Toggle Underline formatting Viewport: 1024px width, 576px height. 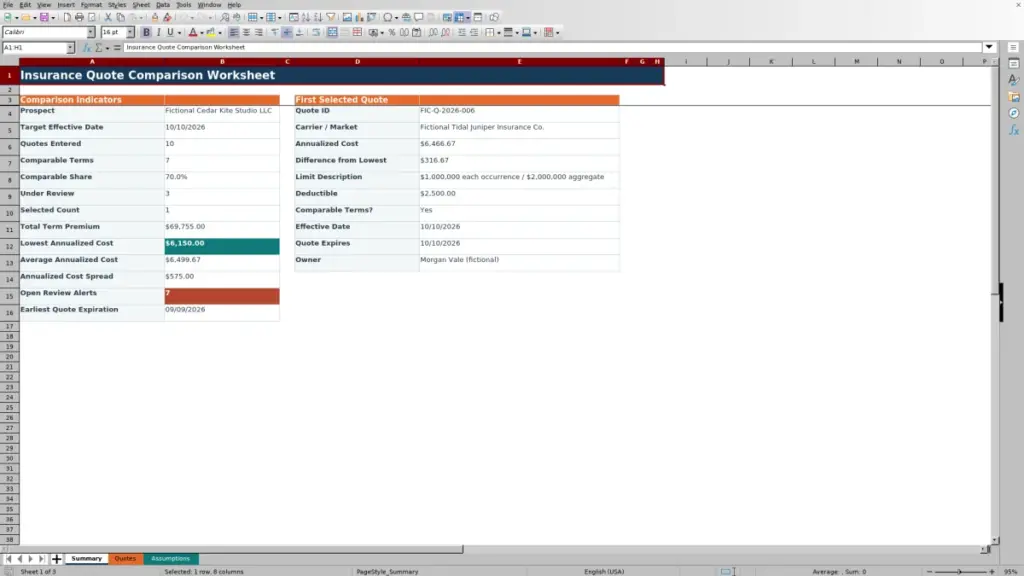170,32
